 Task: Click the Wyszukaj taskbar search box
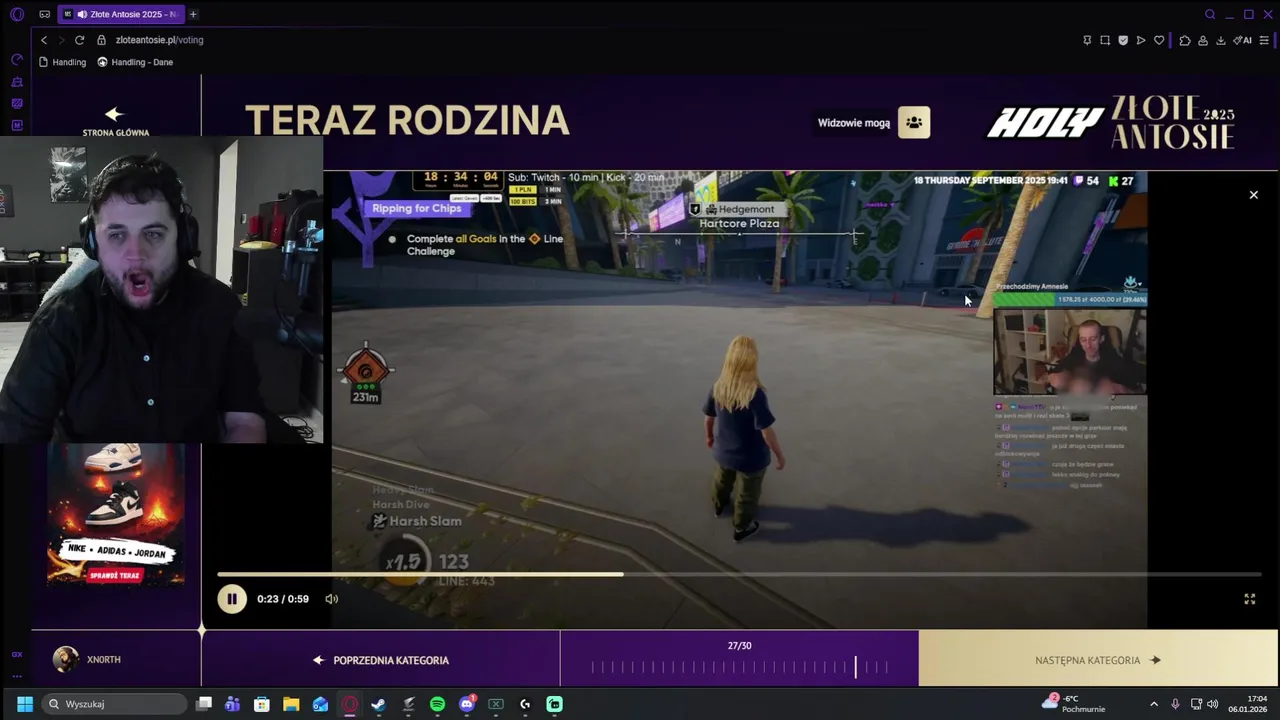[x=115, y=704]
